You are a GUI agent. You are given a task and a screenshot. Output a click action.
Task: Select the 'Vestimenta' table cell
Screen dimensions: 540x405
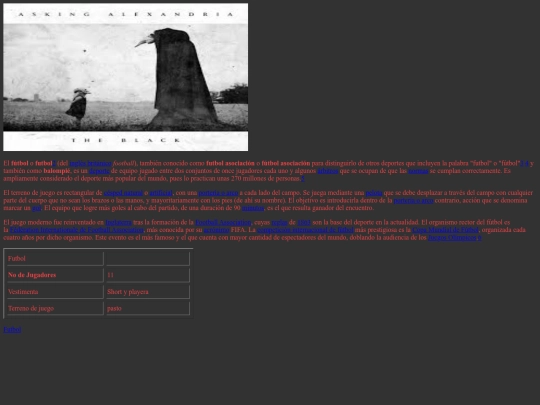click(55, 292)
